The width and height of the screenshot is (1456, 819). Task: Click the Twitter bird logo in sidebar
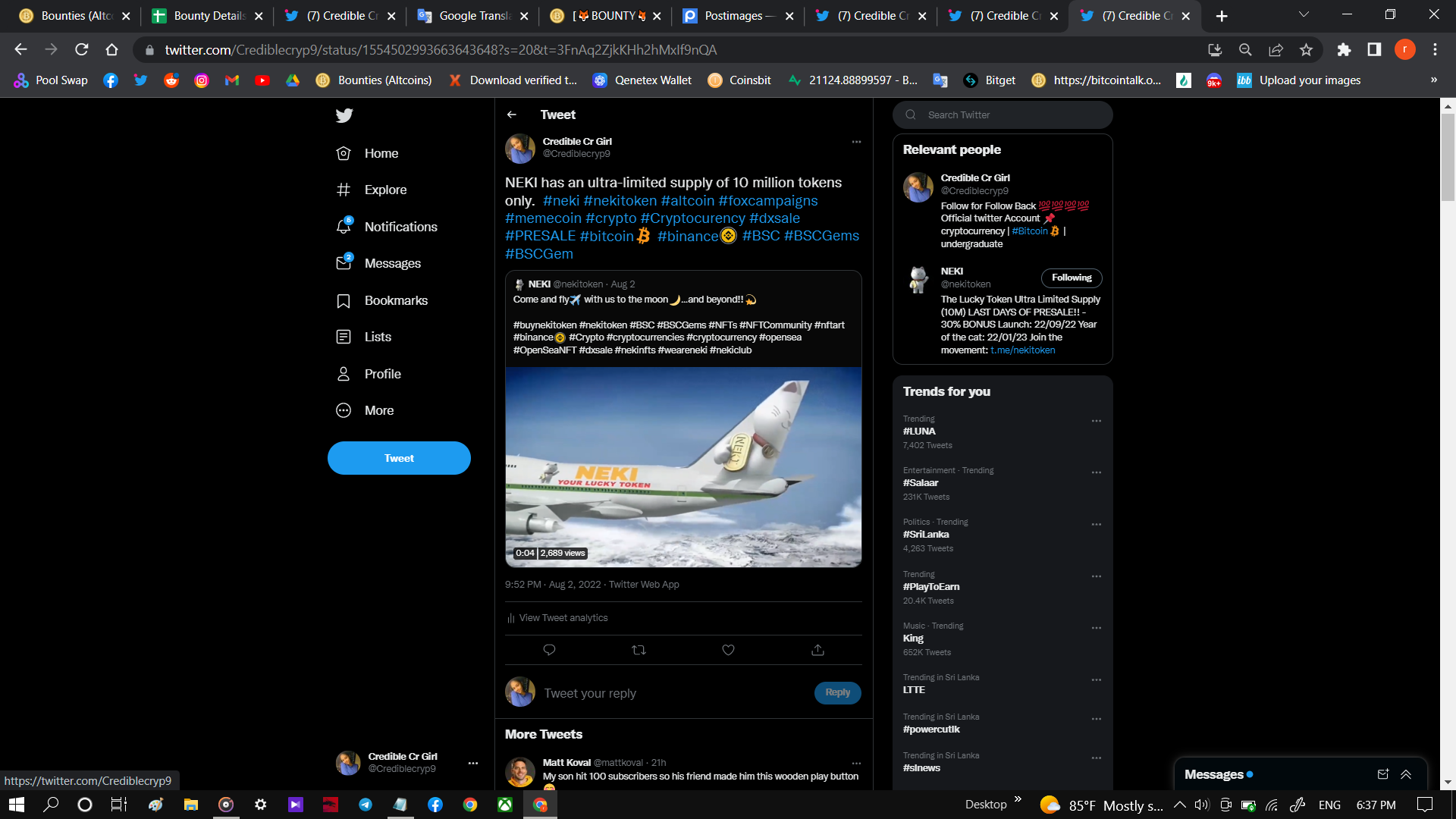pos(344,115)
